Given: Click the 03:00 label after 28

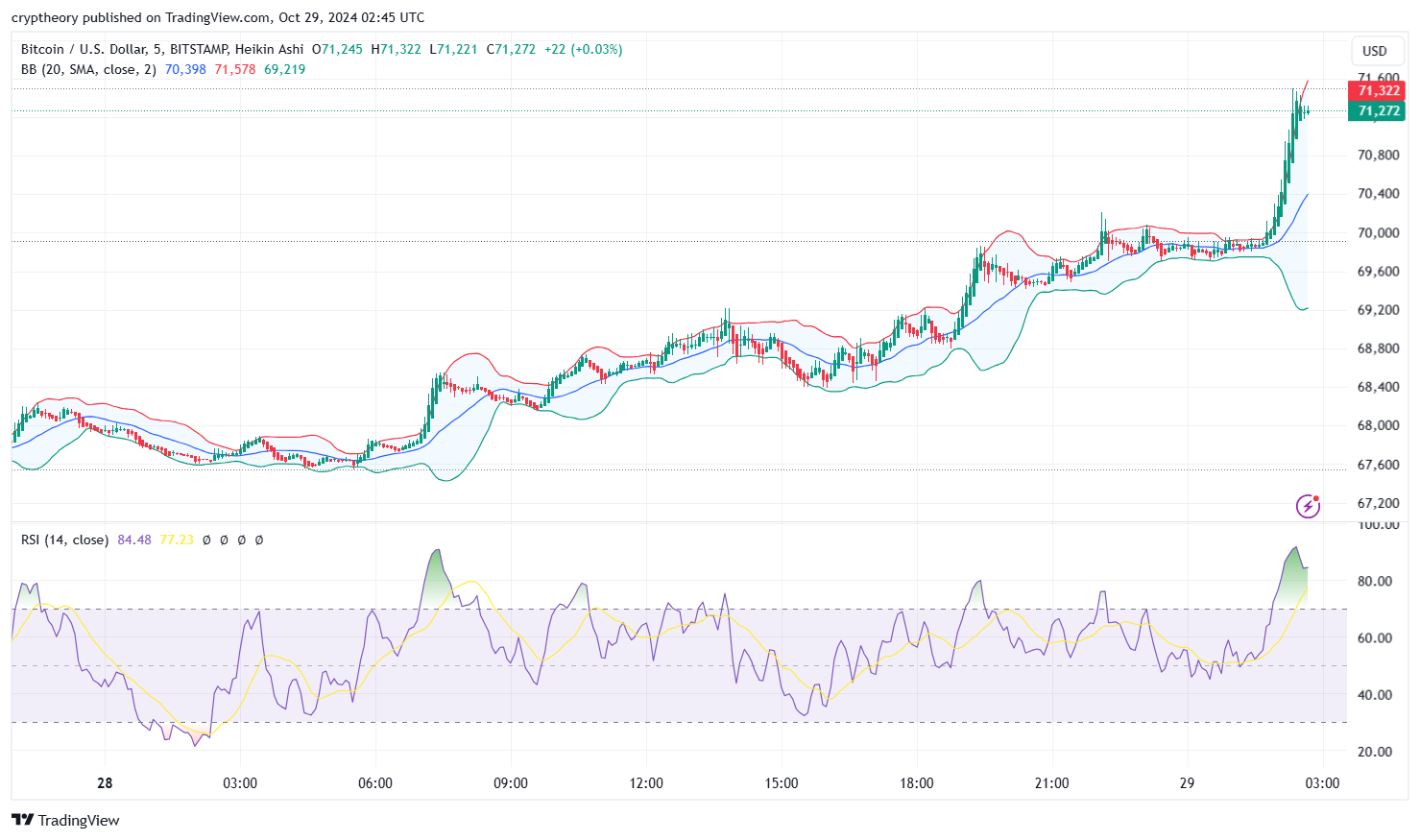Looking at the screenshot, I should (x=240, y=783).
